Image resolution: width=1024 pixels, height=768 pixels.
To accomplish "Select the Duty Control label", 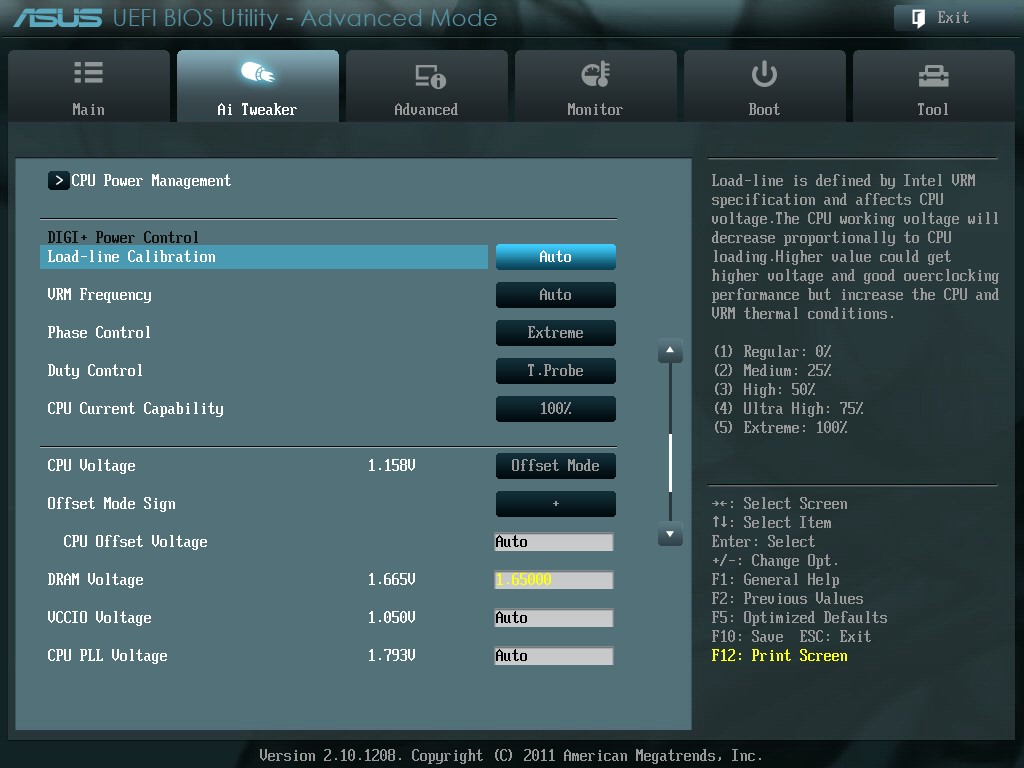I will (95, 370).
